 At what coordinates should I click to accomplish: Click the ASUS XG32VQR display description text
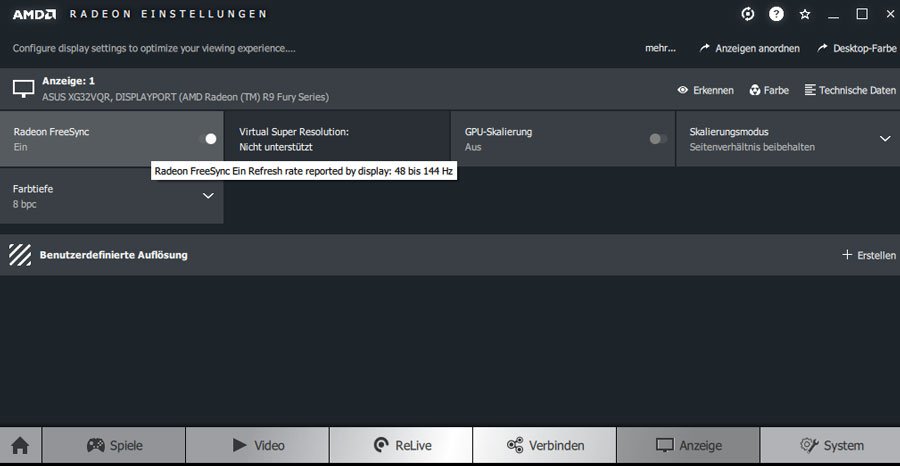(185, 97)
